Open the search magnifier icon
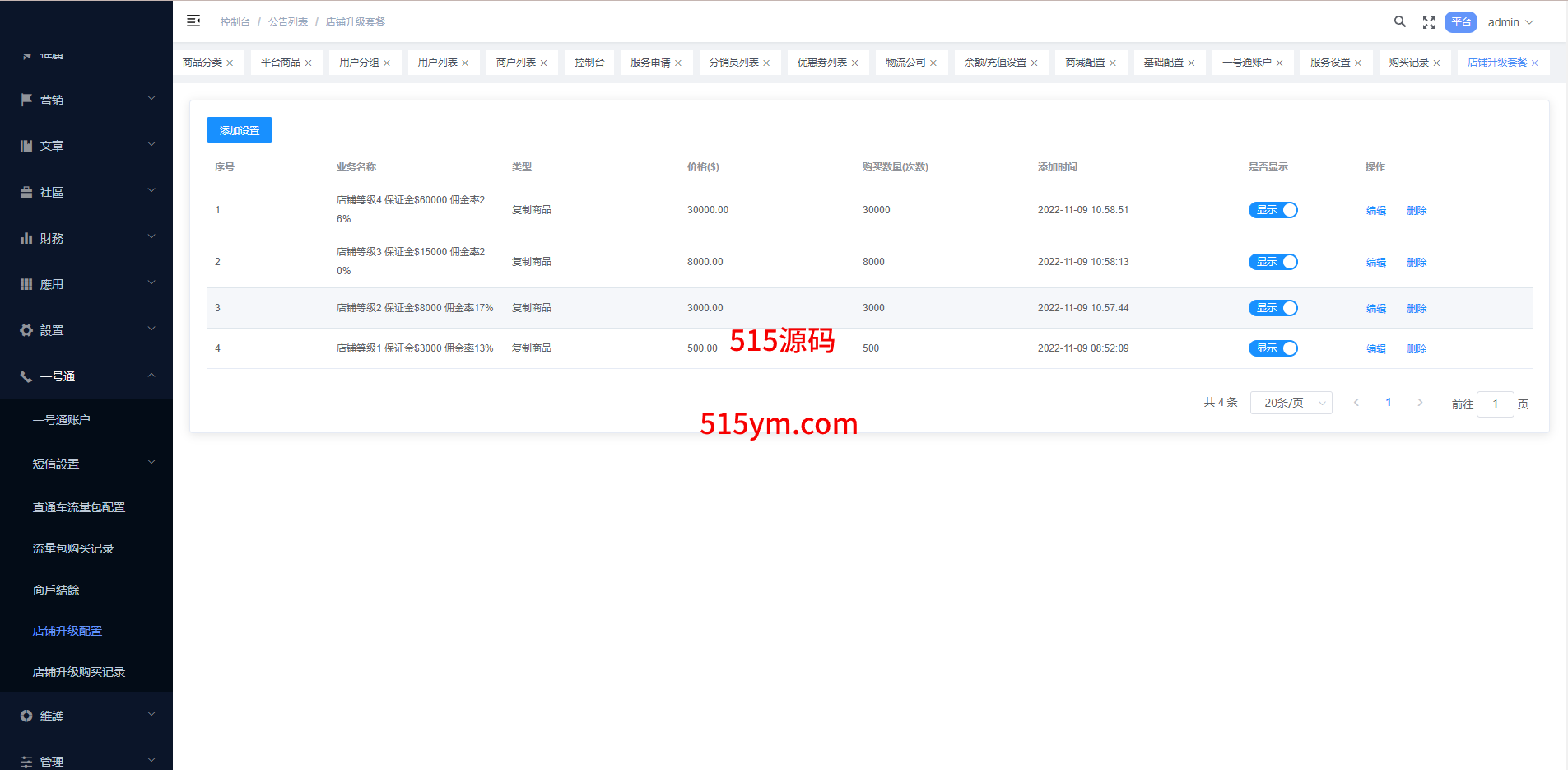The height and width of the screenshot is (770, 1568). pos(1399,22)
